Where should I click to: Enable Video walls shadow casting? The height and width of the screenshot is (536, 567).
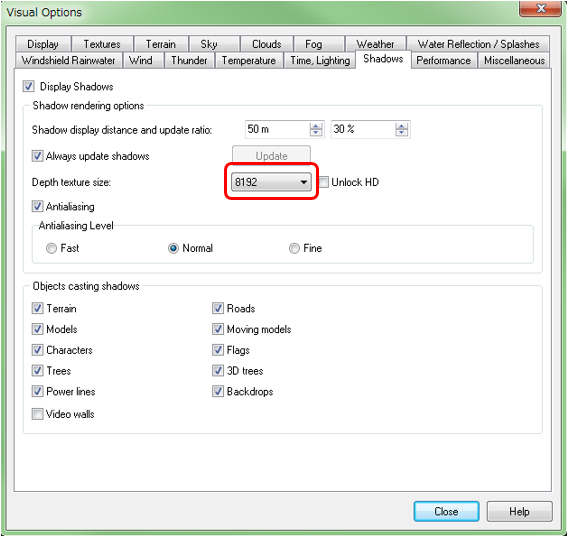[37, 414]
